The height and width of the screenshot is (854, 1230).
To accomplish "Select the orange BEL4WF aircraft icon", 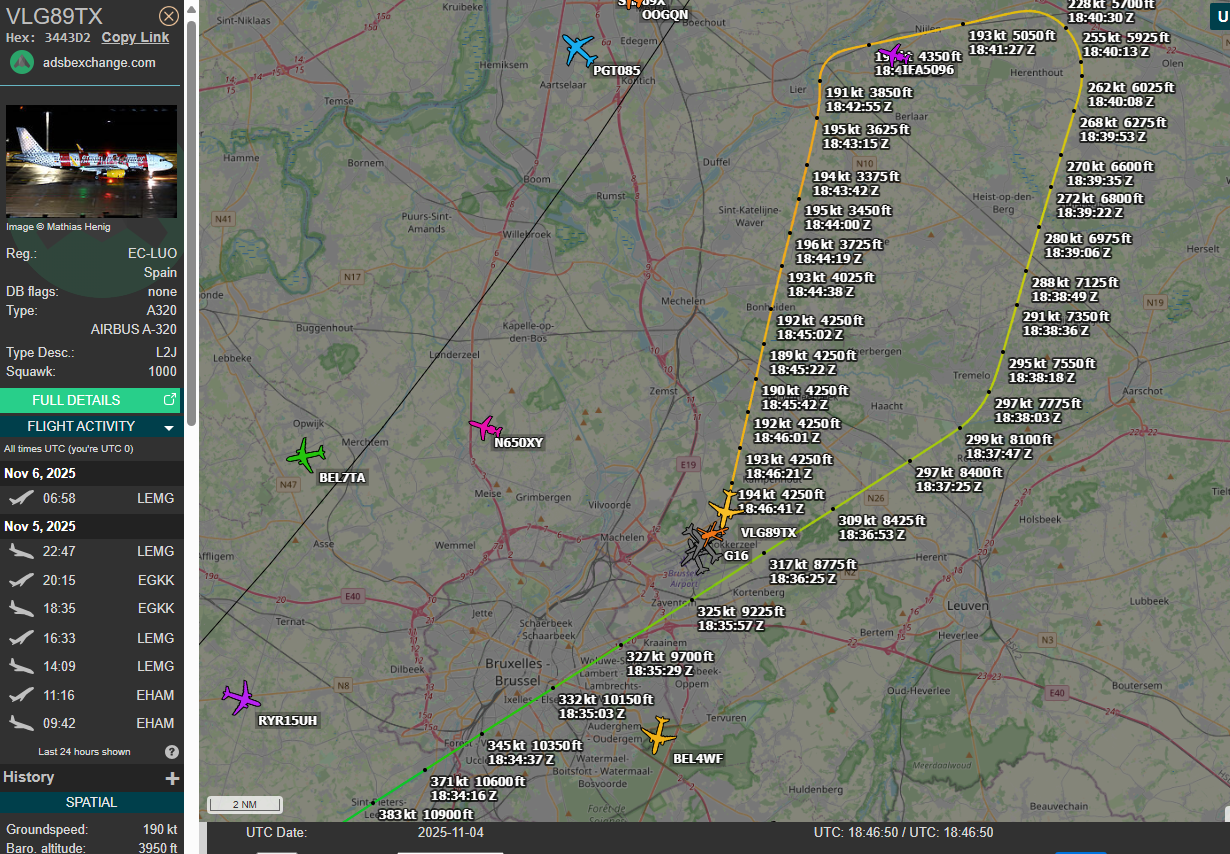I will (x=658, y=734).
